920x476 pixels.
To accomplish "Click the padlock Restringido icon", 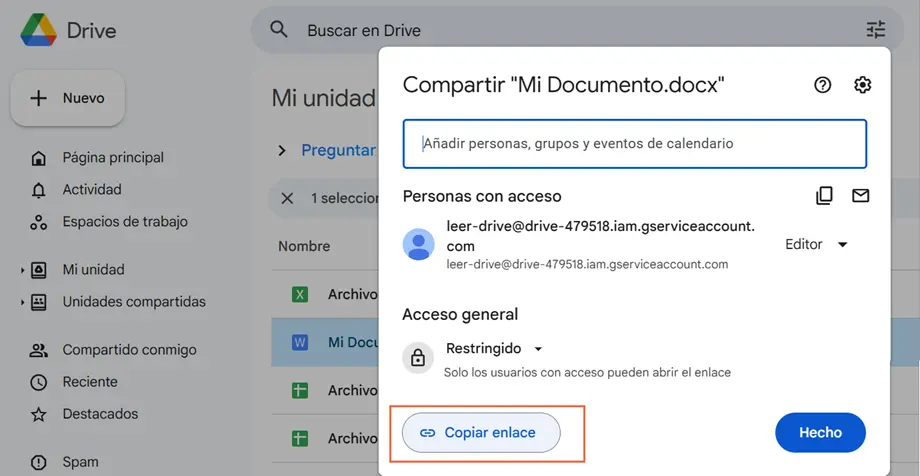I will (418, 357).
